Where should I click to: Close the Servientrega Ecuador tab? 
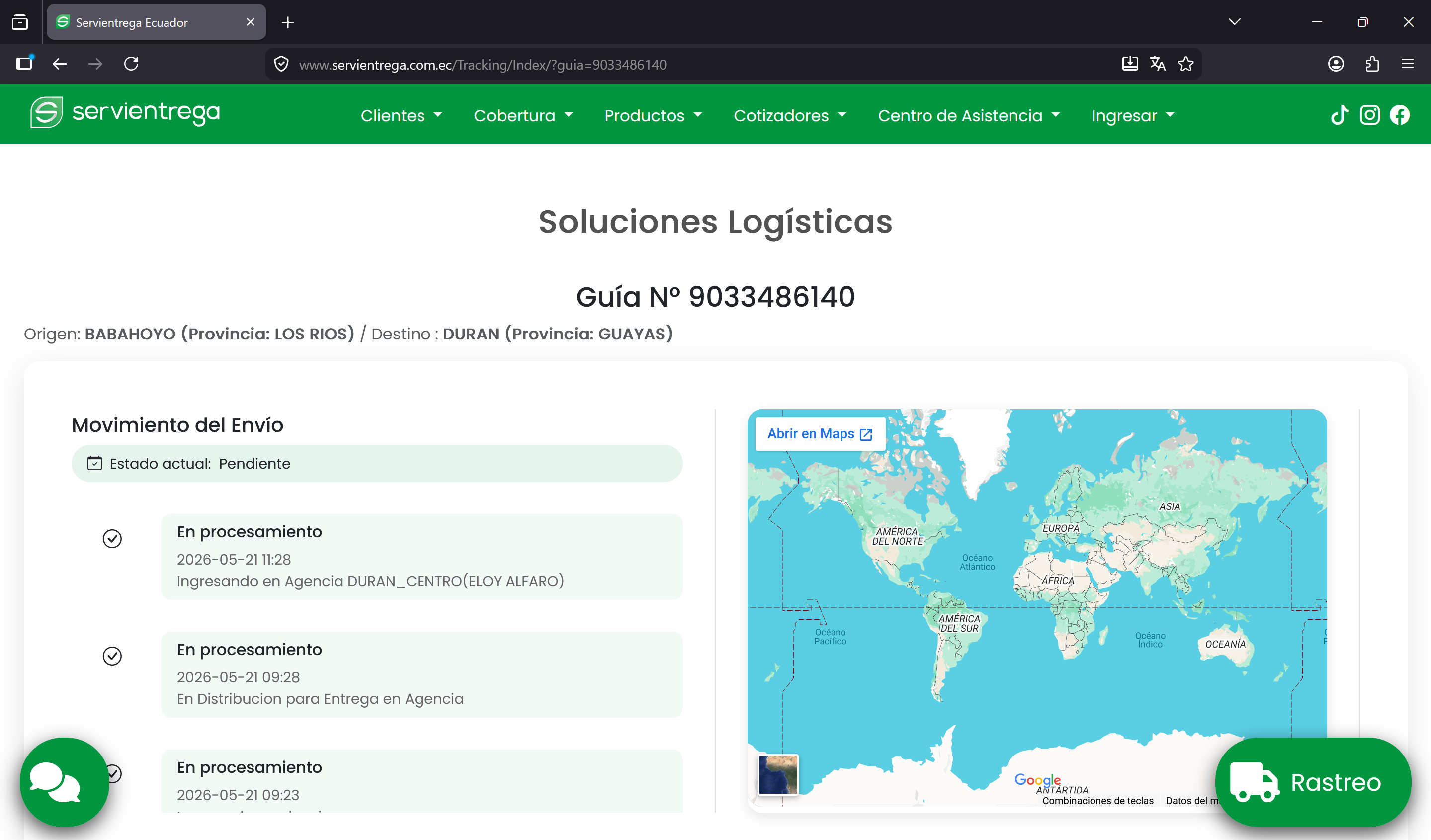(251, 22)
